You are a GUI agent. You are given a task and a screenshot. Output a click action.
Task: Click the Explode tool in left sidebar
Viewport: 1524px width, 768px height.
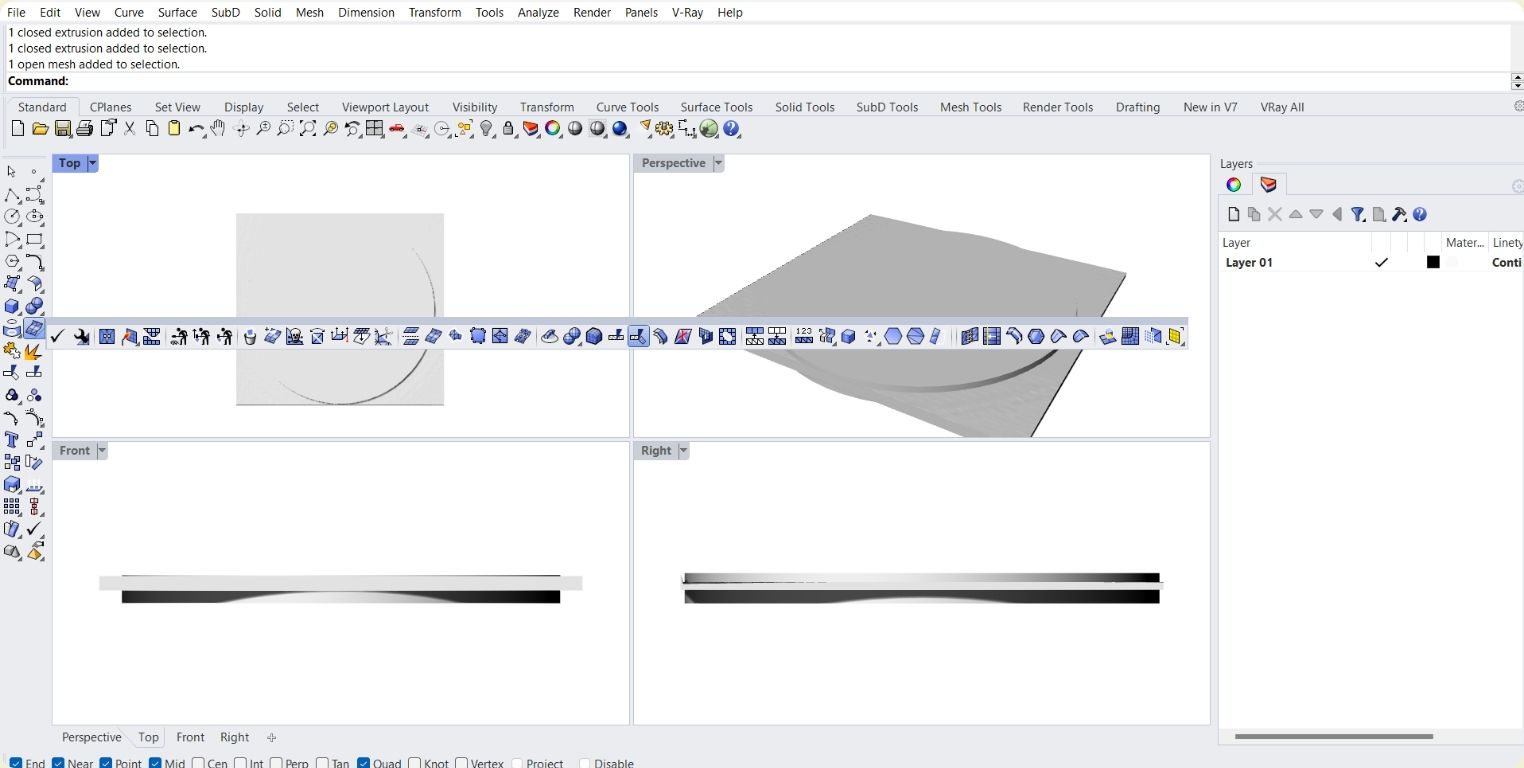34,351
